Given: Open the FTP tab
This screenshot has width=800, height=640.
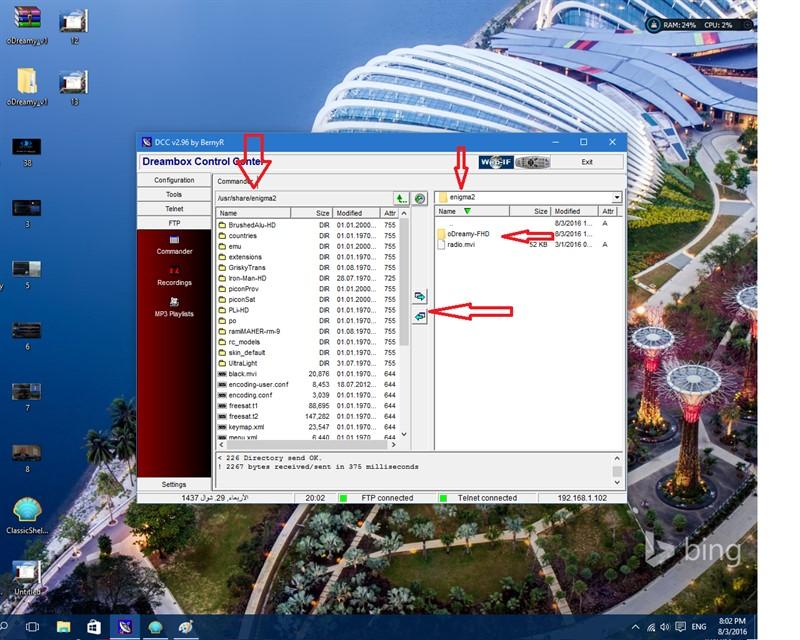Looking at the screenshot, I should click(x=174, y=223).
